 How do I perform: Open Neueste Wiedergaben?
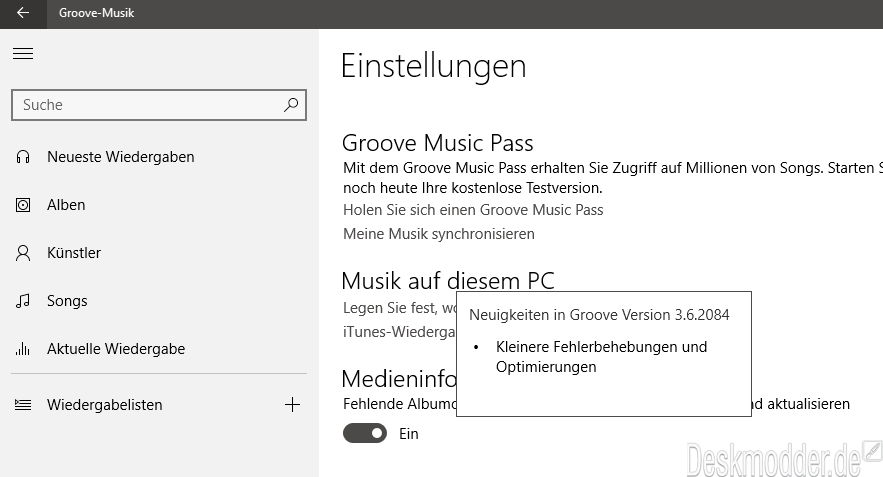(121, 157)
